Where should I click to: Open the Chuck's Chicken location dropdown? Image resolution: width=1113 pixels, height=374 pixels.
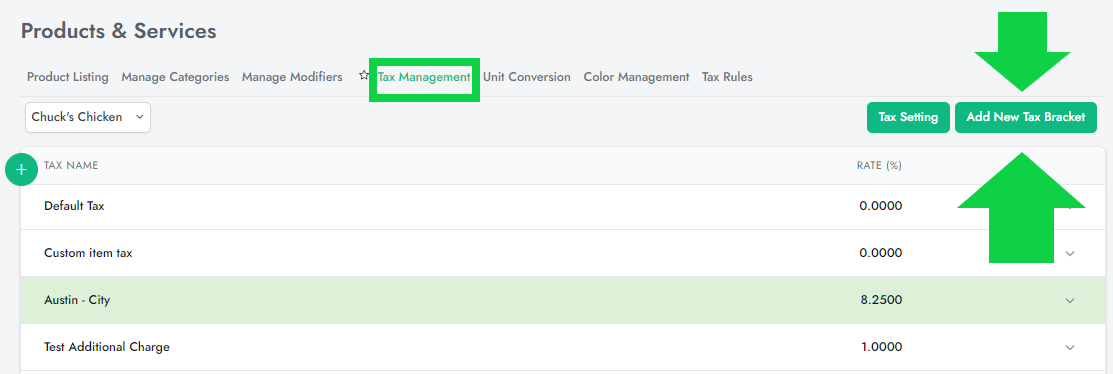[x=88, y=117]
